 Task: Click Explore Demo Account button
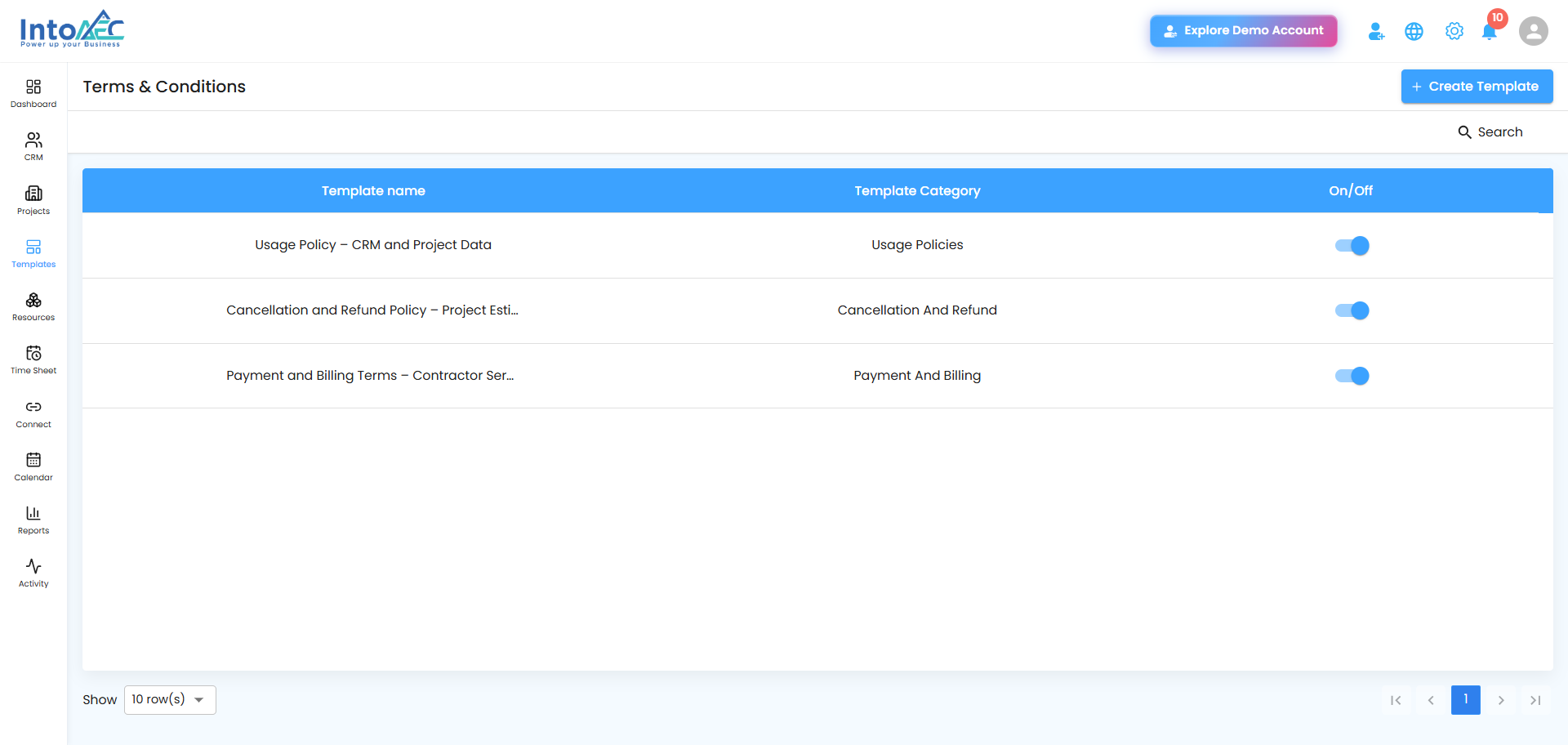point(1244,31)
